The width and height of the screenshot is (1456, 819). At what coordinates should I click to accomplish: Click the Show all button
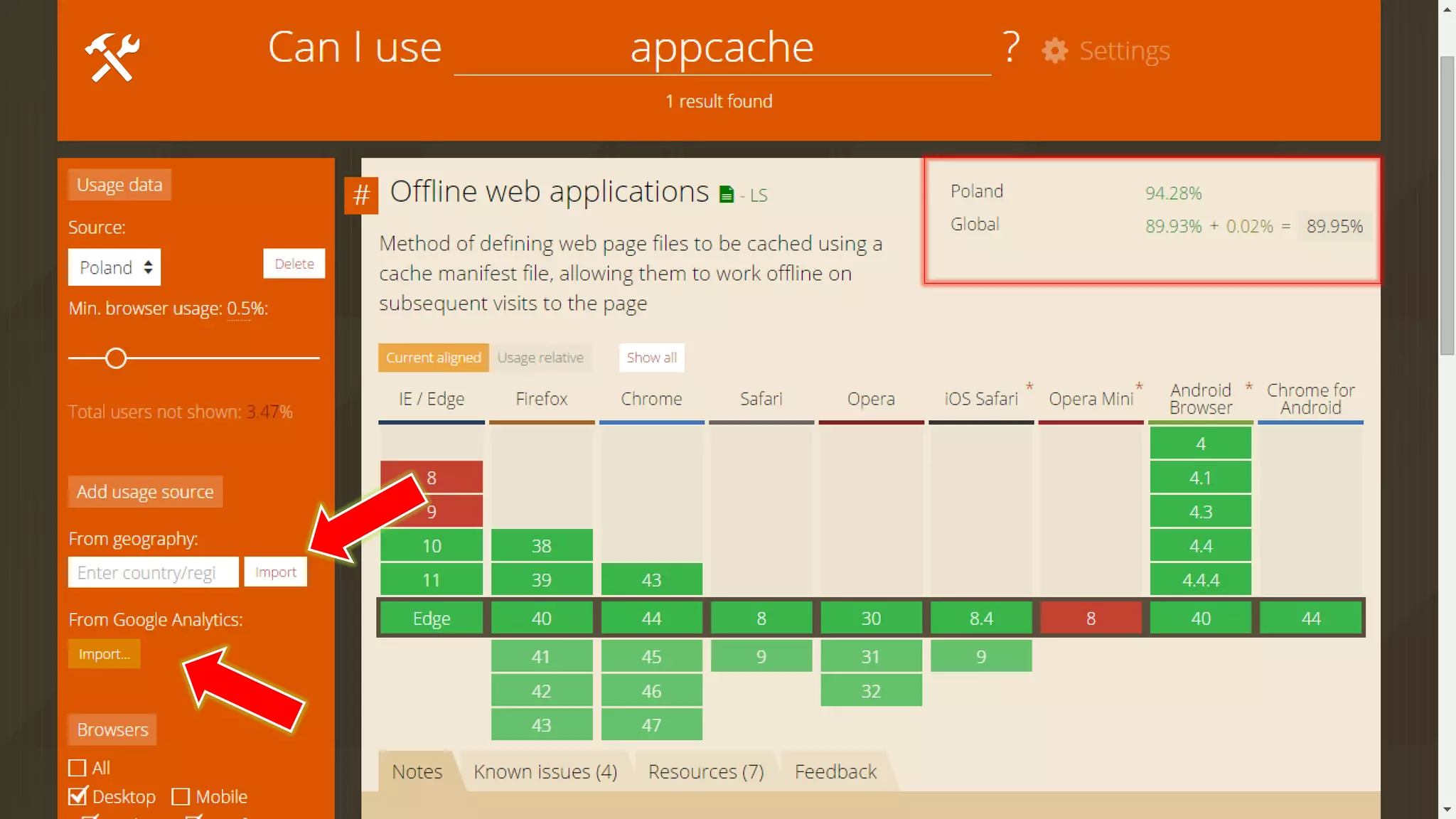[x=651, y=358]
